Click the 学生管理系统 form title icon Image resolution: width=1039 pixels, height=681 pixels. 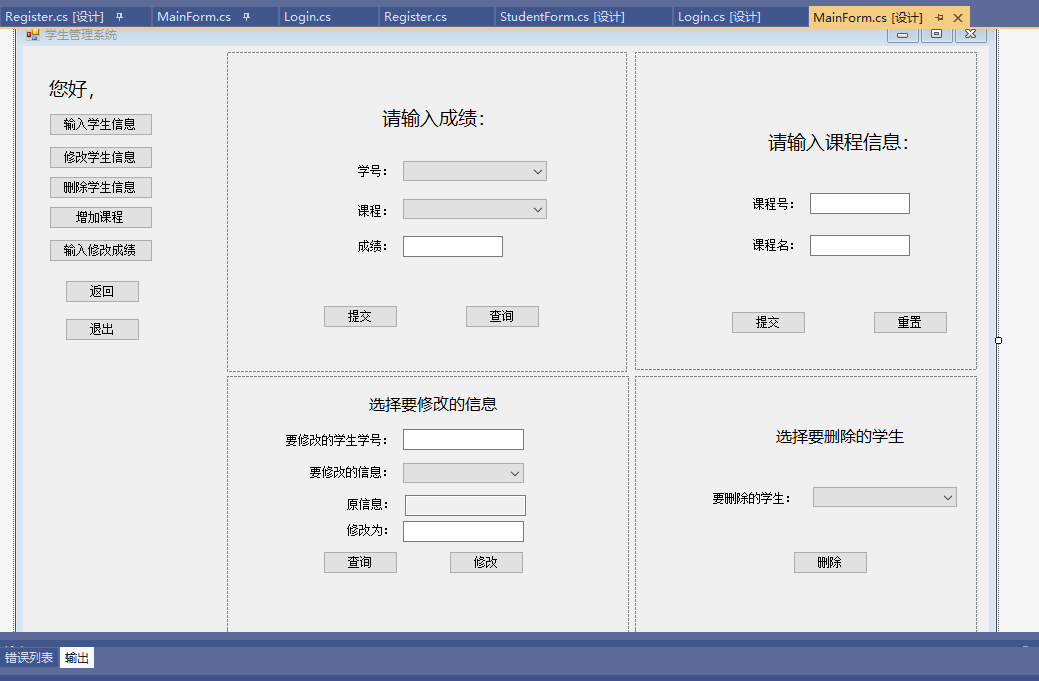pyautogui.click(x=32, y=34)
